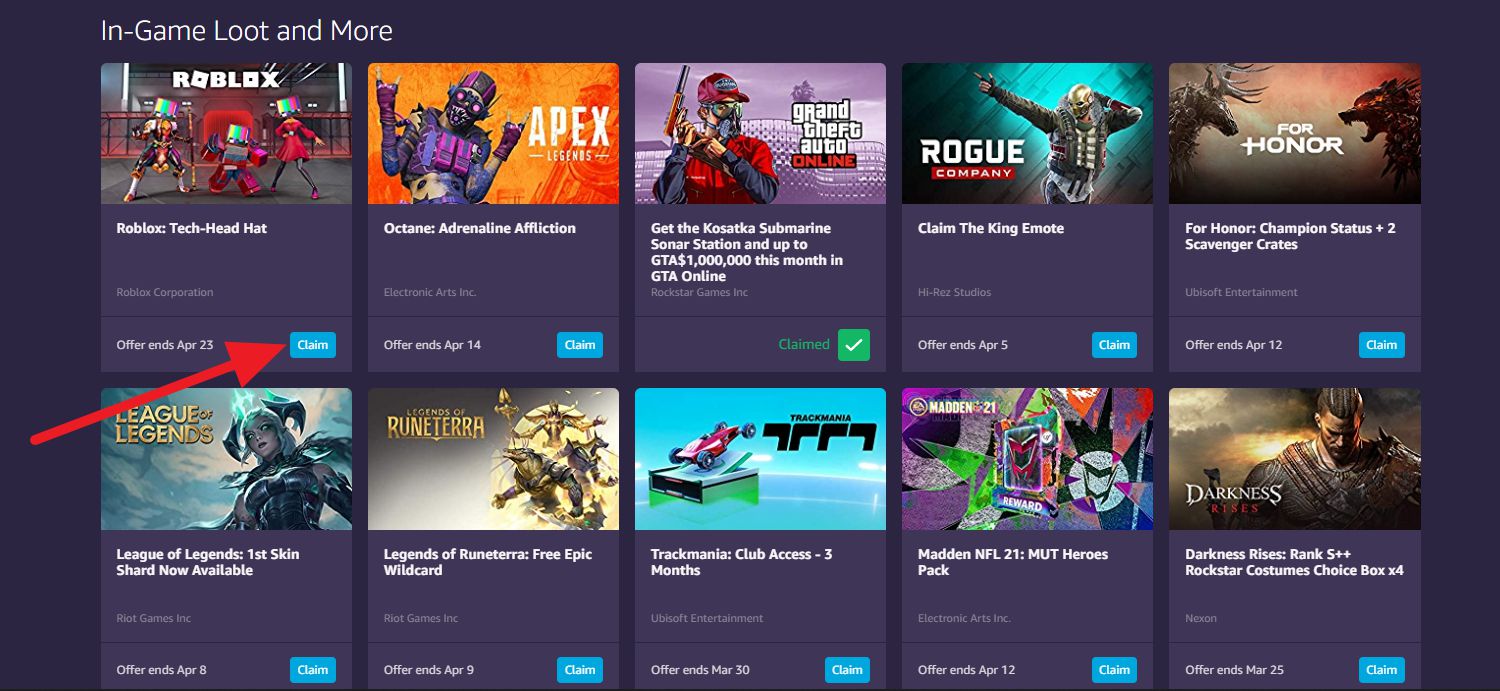Screen dimensions: 1500x691
Task: Claim the Legends of Runeterra Epic Wildcard
Action: (580, 670)
